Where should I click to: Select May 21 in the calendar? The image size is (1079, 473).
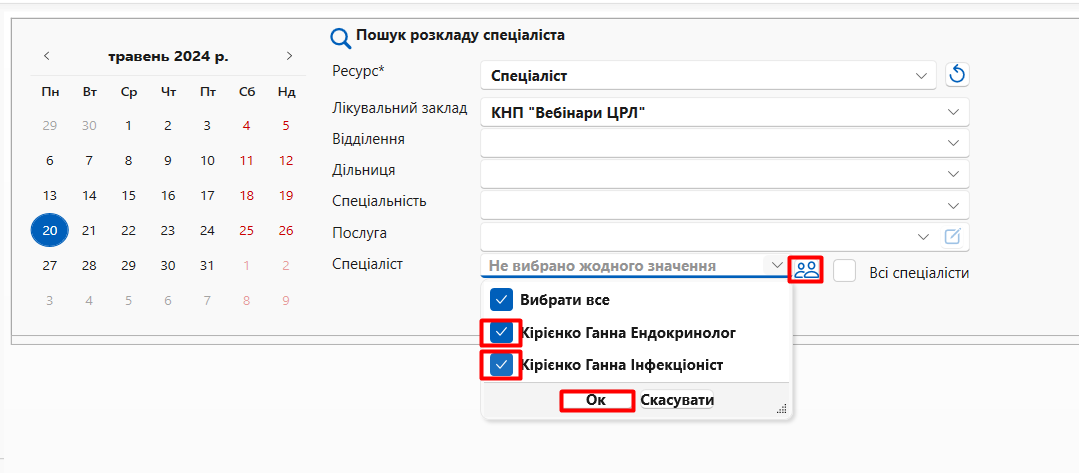click(x=89, y=230)
